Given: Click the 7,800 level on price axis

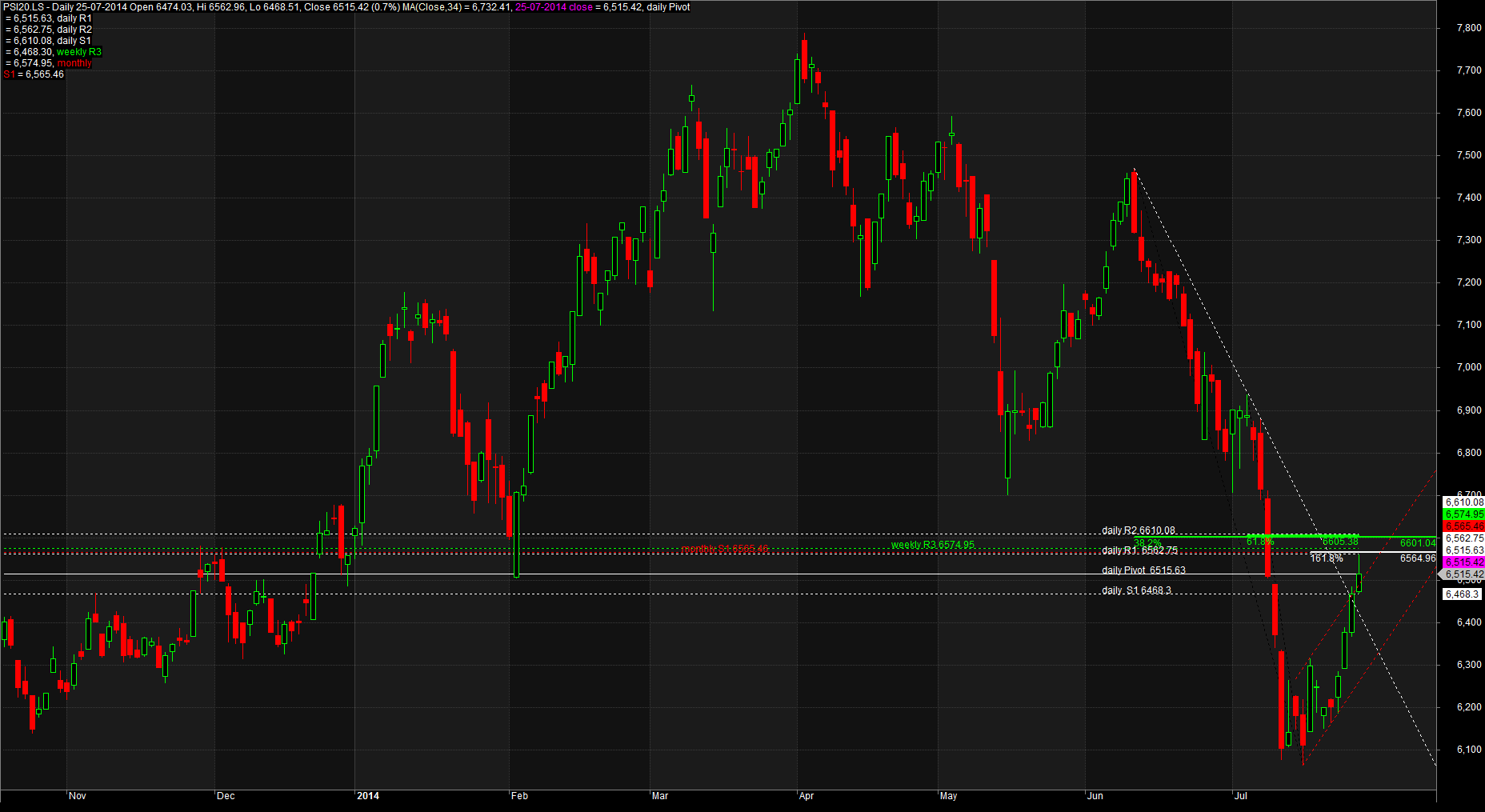Looking at the screenshot, I should click(x=1470, y=28).
